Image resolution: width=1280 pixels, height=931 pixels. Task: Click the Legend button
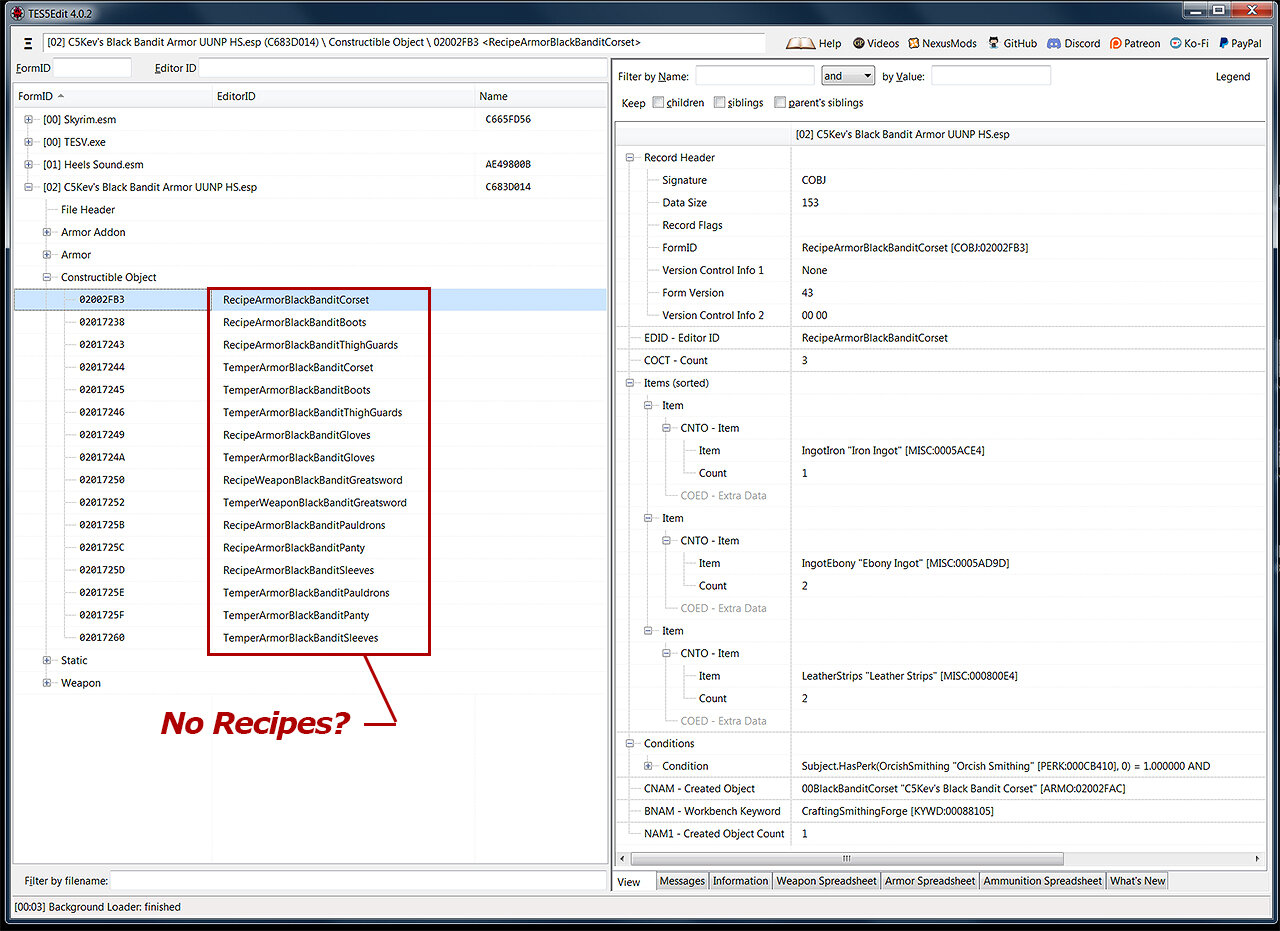click(1233, 76)
